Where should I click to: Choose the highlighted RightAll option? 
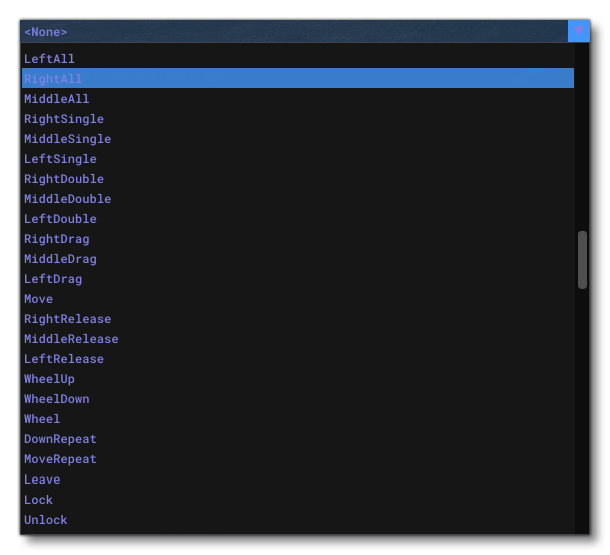(53, 79)
